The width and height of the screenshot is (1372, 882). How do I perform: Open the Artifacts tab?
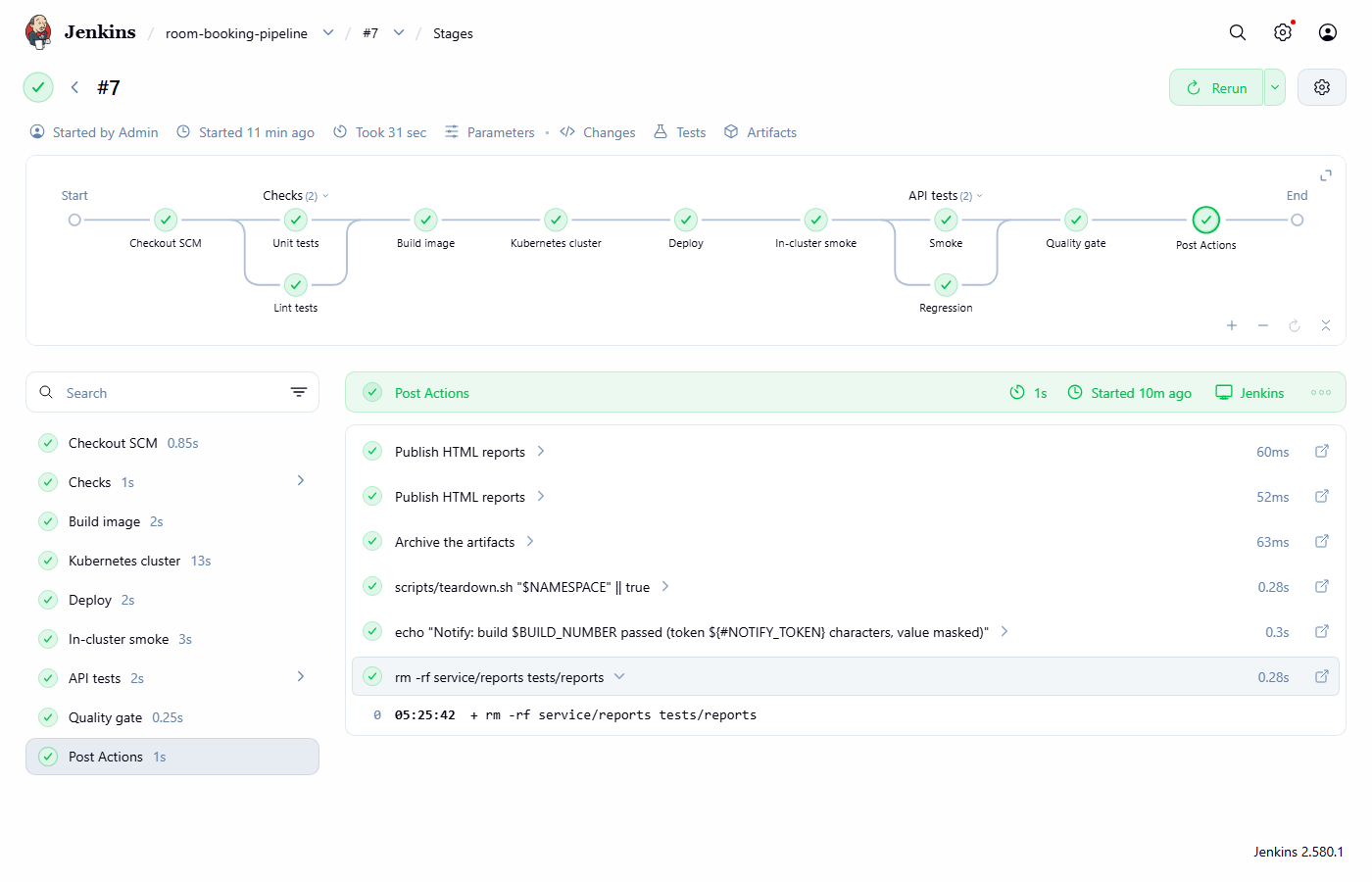pos(760,132)
